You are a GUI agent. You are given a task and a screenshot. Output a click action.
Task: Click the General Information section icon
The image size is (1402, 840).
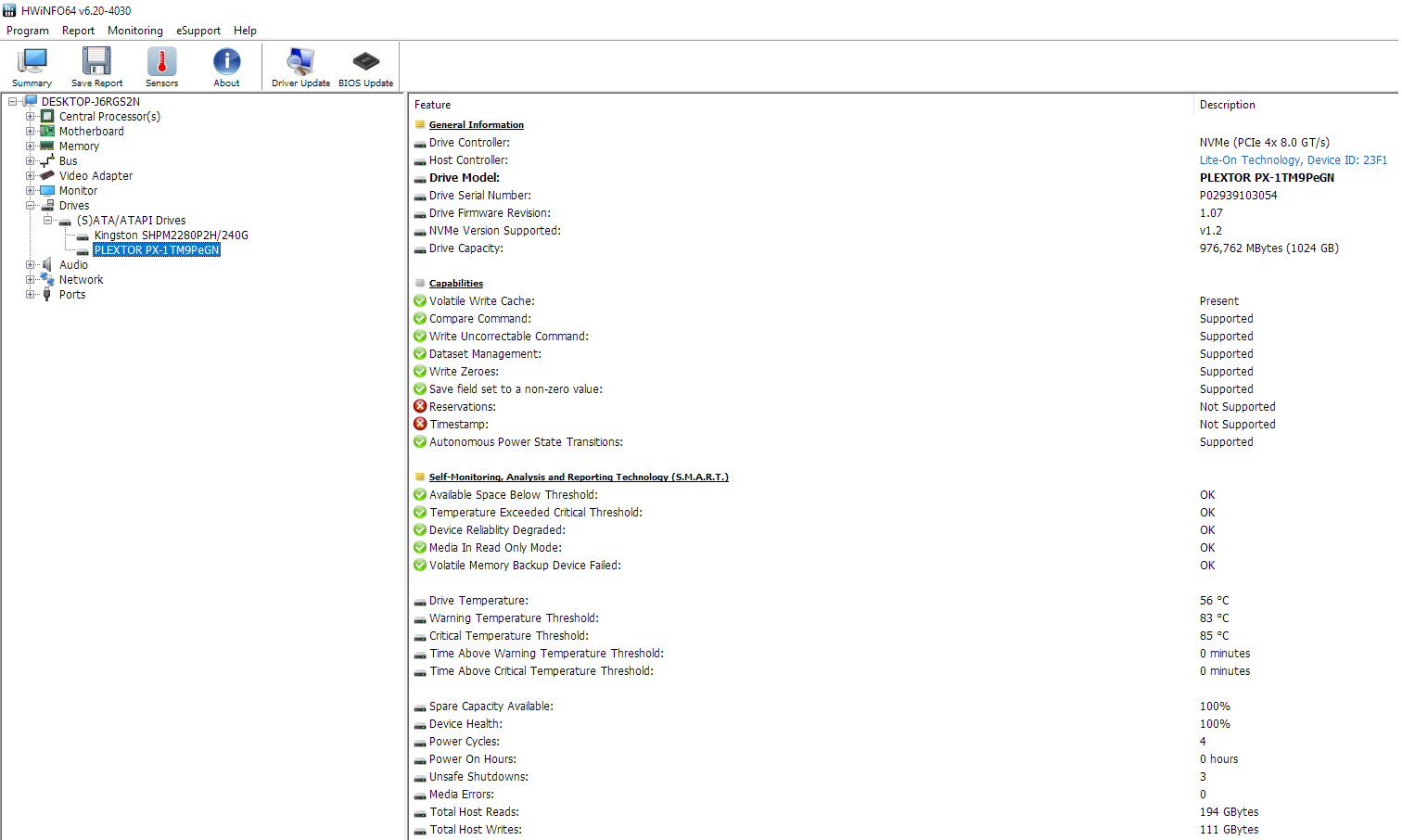point(420,125)
